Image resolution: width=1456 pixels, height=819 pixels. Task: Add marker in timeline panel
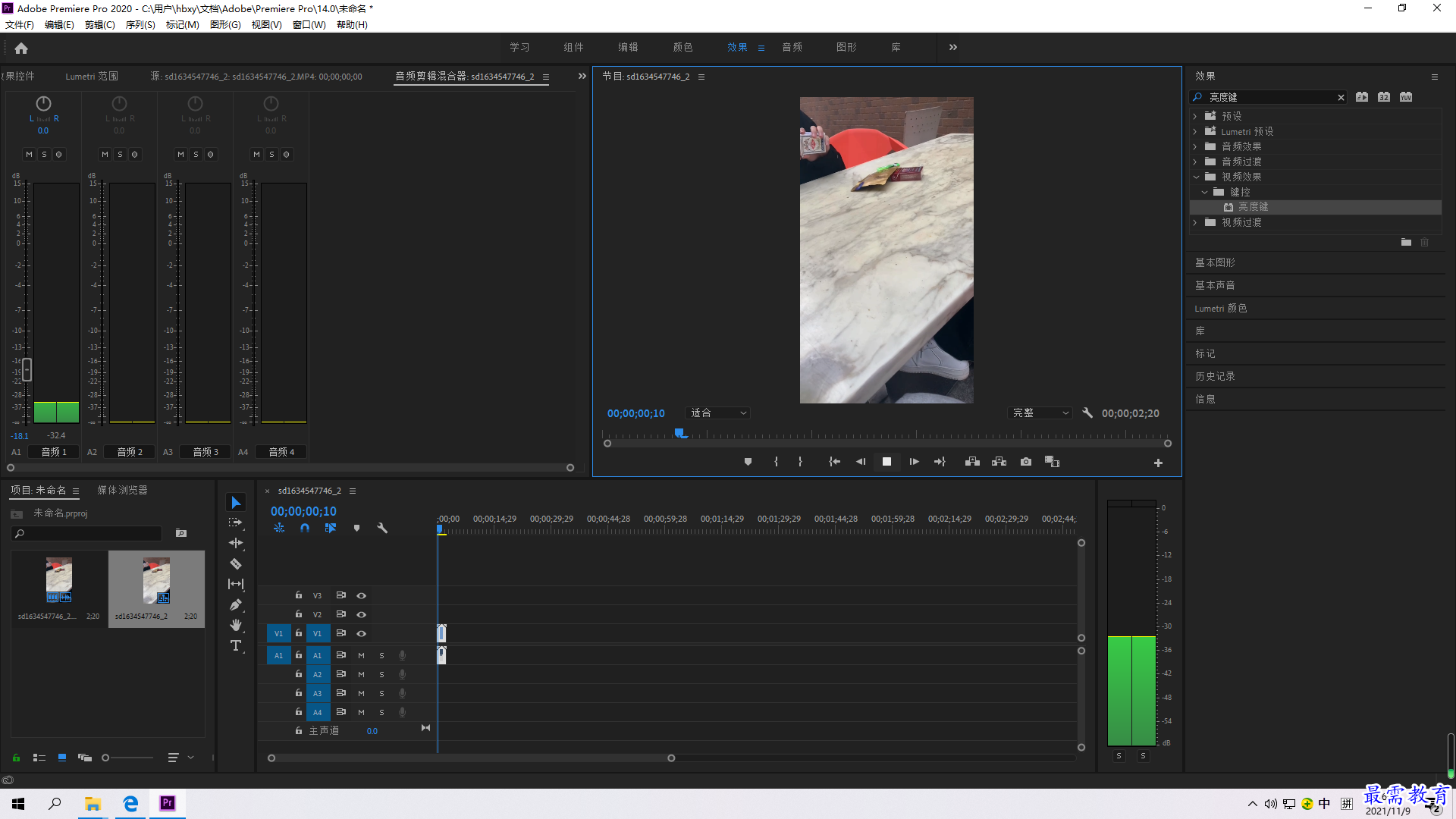(x=356, y=528)
